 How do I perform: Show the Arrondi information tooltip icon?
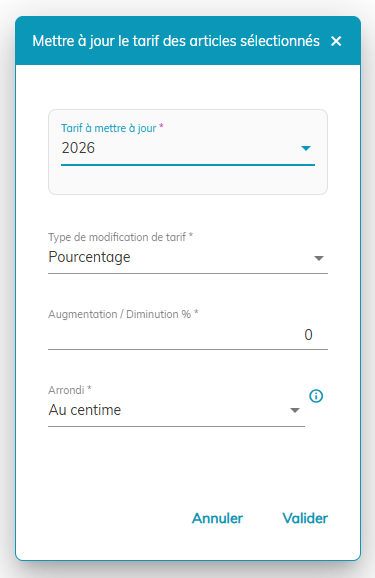(316, 396)
